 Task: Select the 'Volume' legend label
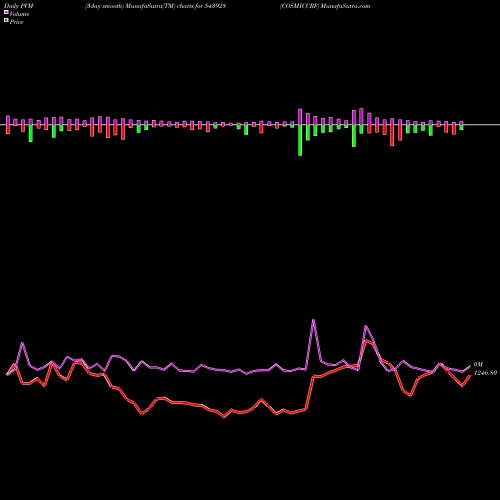(19, 14)
